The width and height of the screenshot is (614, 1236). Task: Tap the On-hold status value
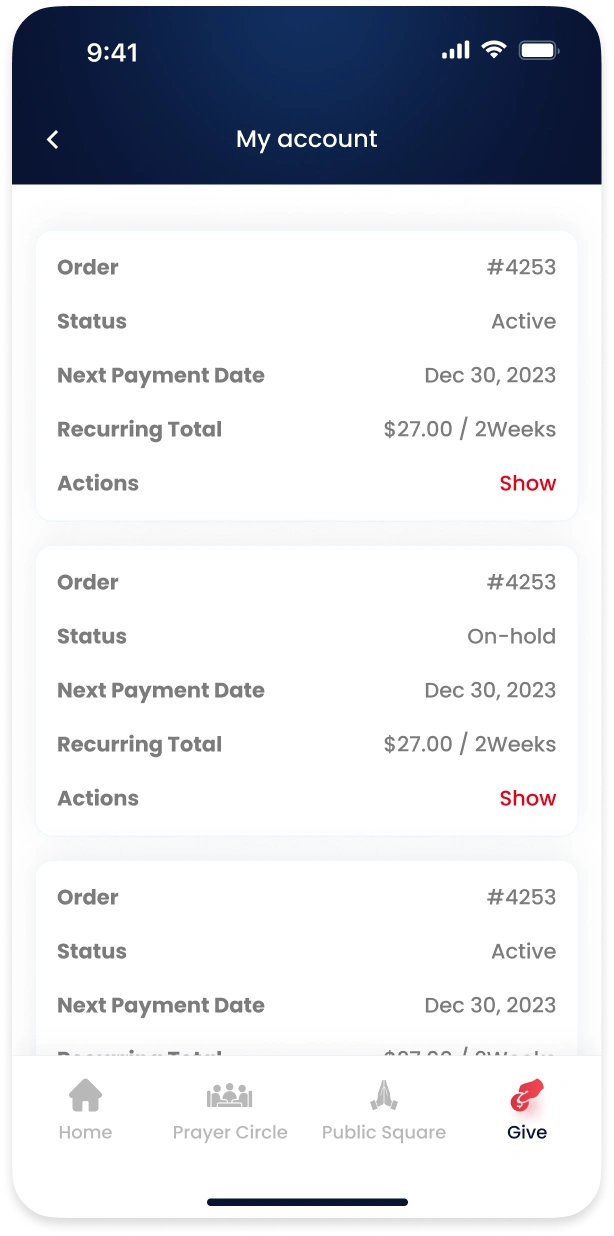511,636
